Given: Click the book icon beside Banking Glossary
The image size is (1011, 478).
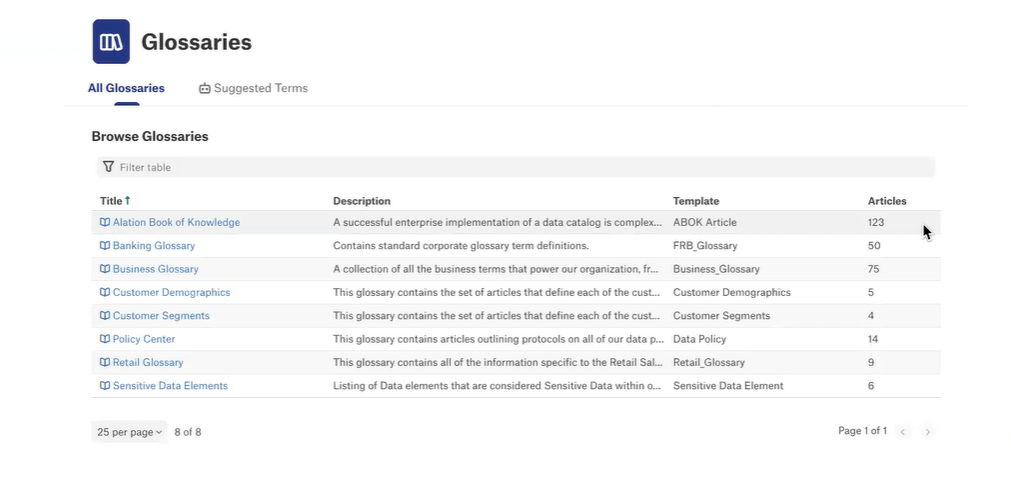Looking at the screenshot, I should (x=105, y=245).
